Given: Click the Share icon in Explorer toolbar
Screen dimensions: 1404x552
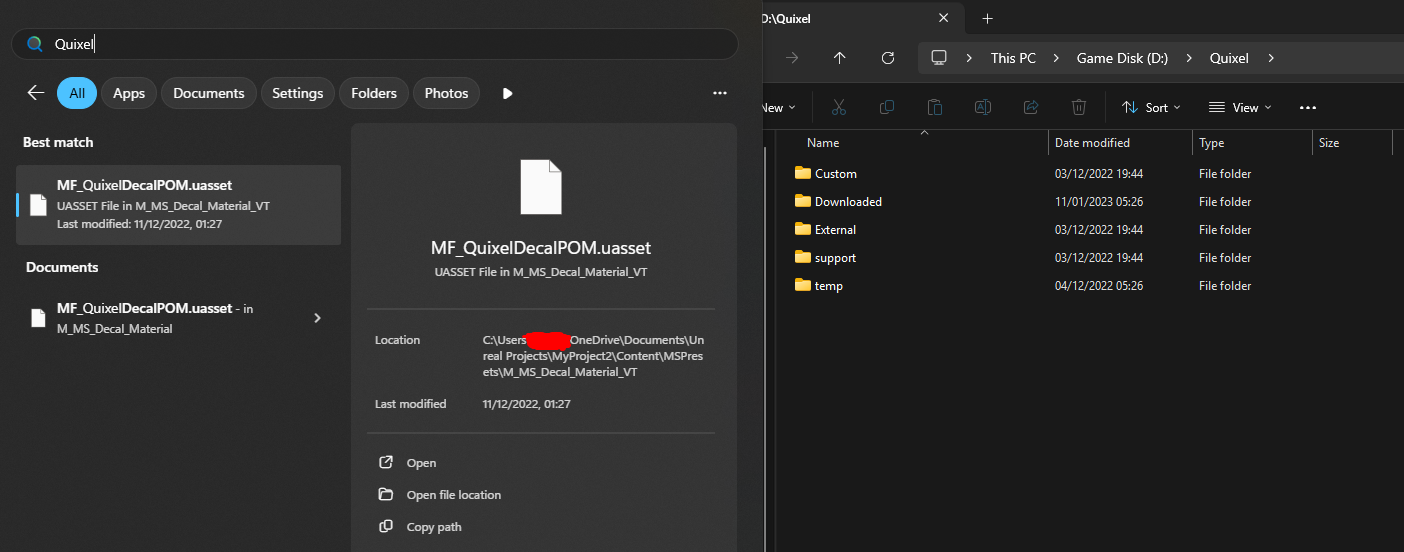Looking at the screenshot, I should click(1031, 107).
